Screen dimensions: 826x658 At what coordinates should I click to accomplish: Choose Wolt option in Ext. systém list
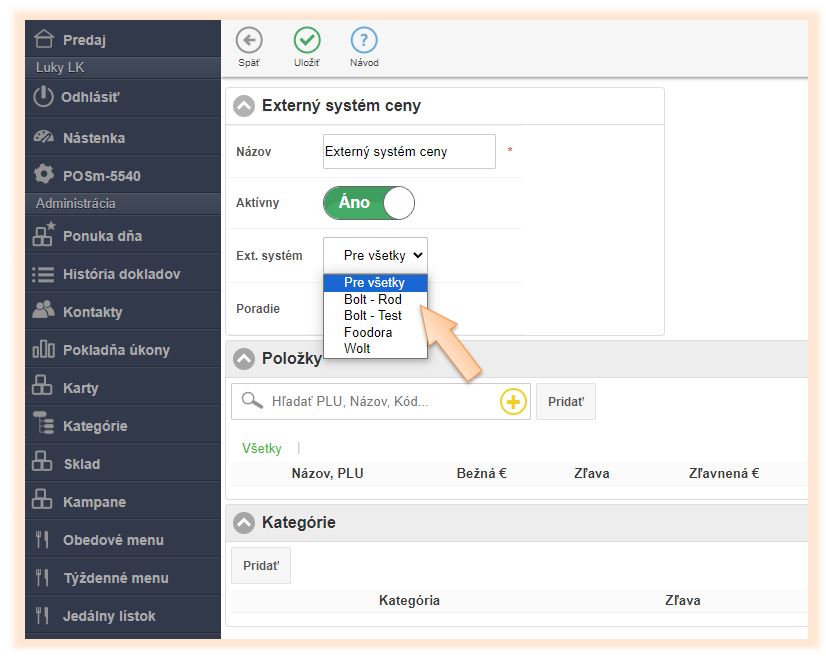click(x=357, y=348)
